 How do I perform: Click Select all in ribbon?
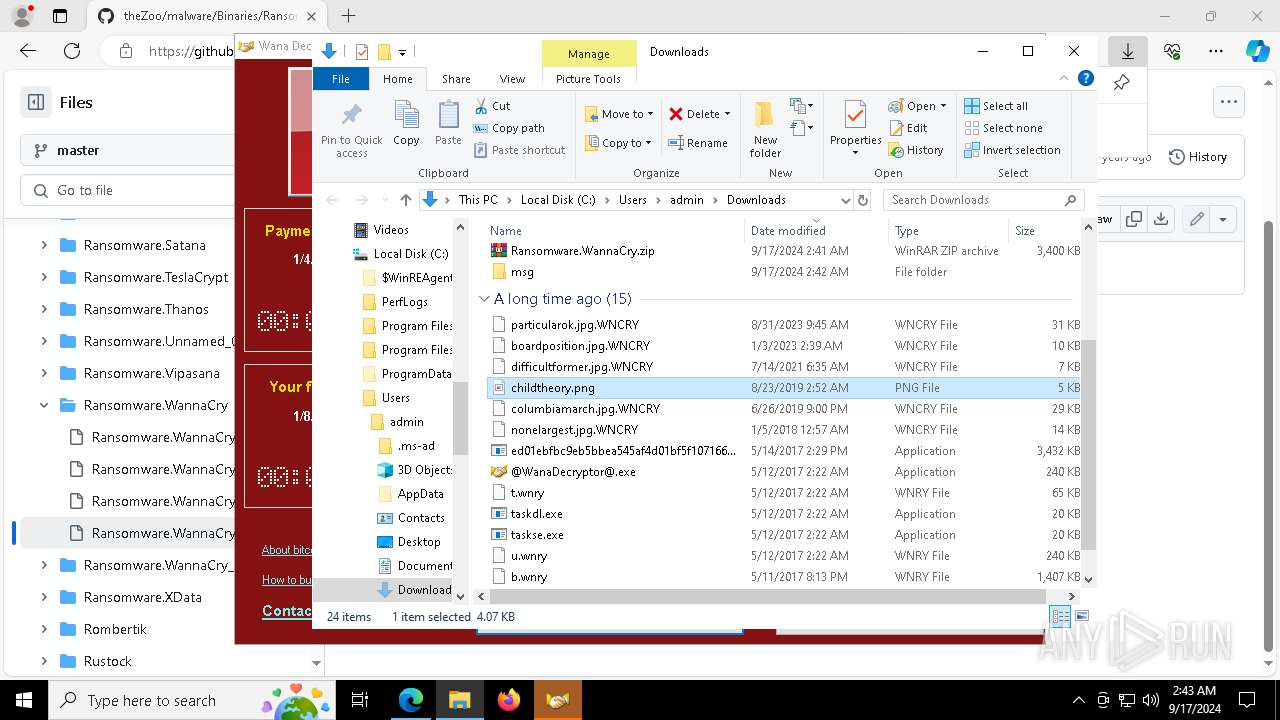[995, 106]
